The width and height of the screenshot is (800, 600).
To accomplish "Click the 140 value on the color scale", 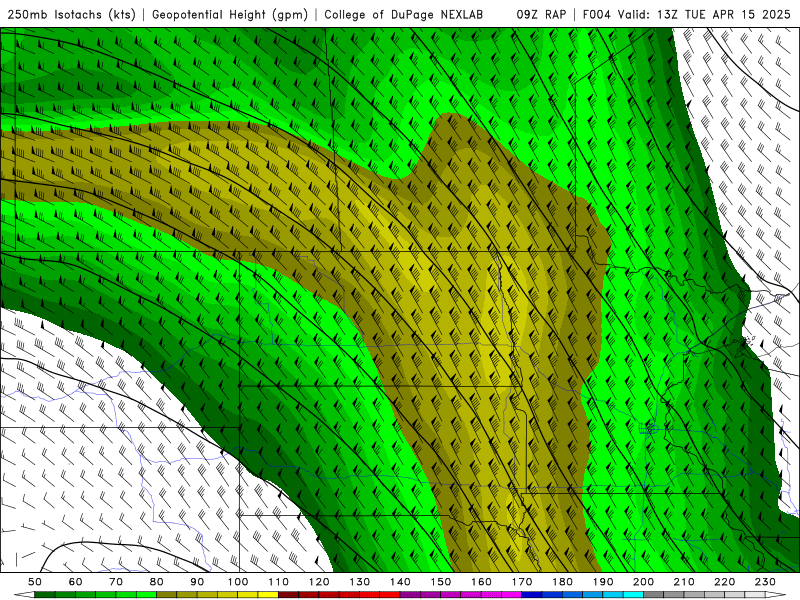I will 400,582.
